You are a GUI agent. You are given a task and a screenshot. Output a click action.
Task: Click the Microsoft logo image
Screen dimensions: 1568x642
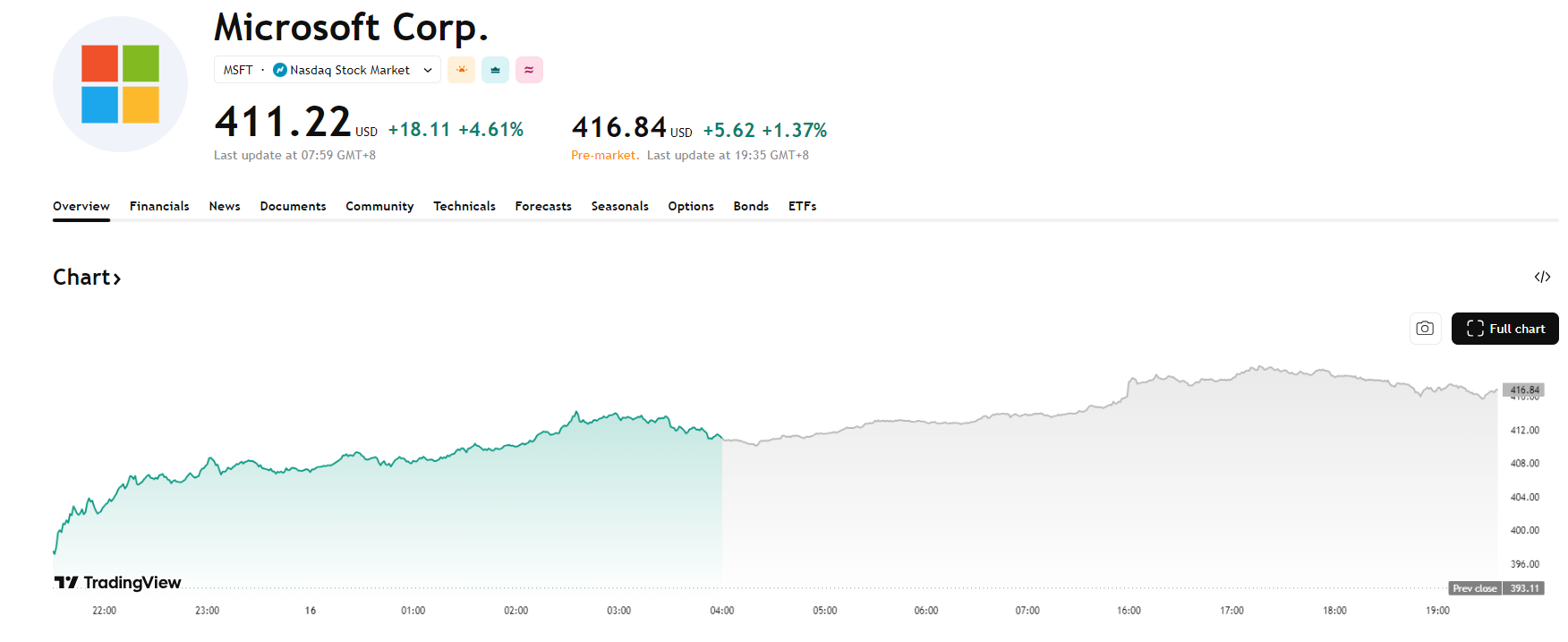click(x=120, y=84)
